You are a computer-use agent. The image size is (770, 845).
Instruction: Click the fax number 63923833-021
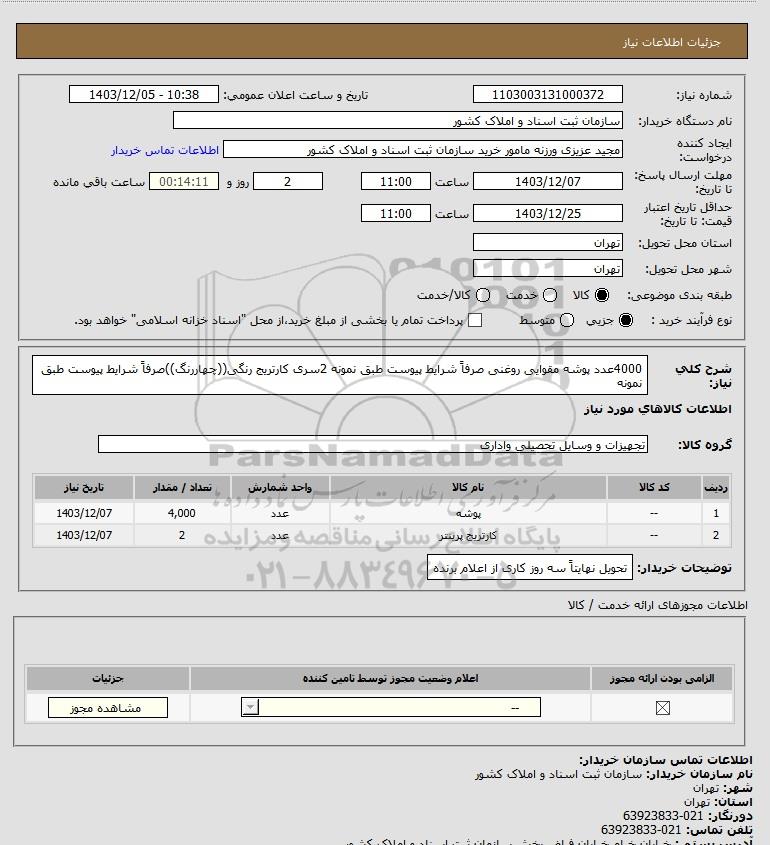click(x=663, y=816)
